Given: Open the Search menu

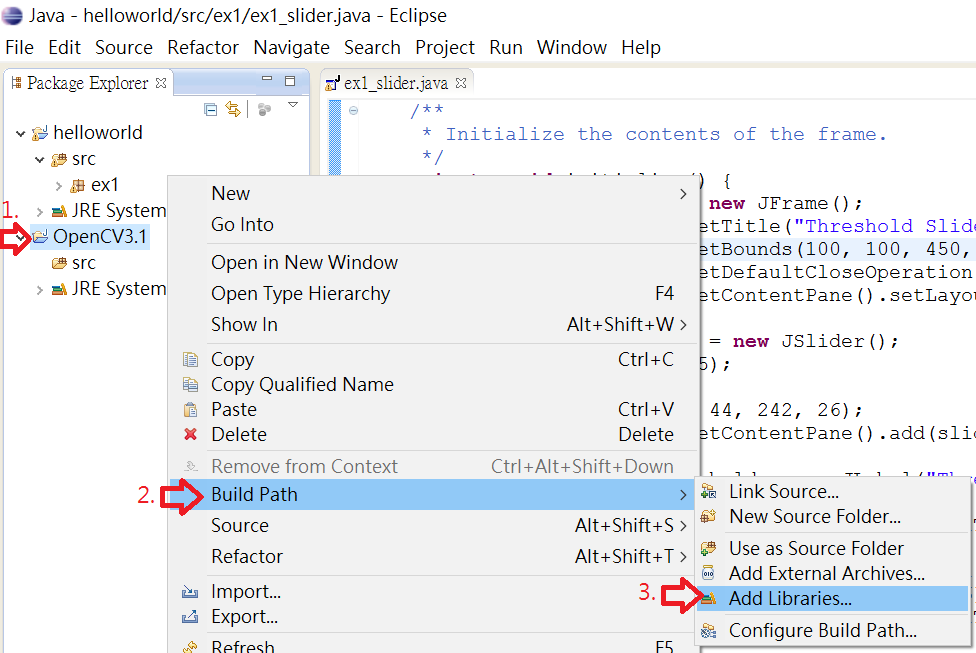Looking at the screenshot, I should pyautogui.click(x=372, y=47).
